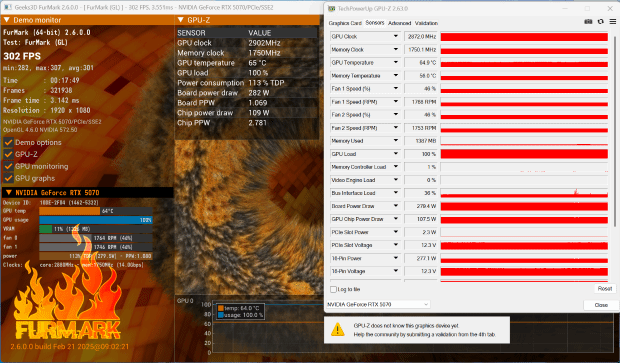Toggle the Demo options checkbox

pos(8,142)
